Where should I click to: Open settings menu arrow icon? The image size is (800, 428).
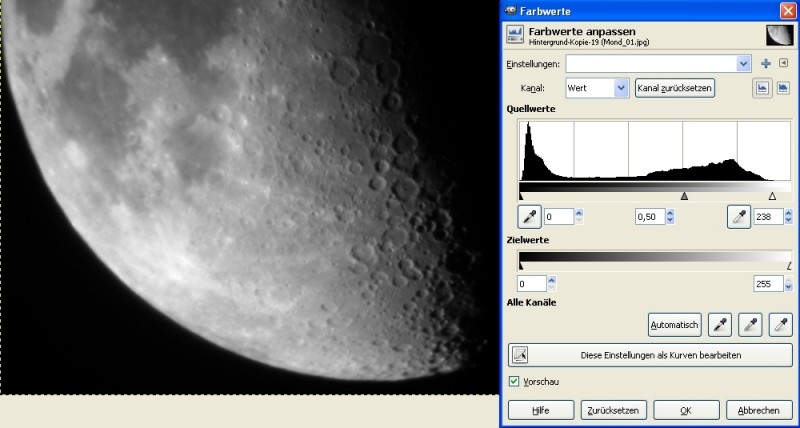click(784, 63)
